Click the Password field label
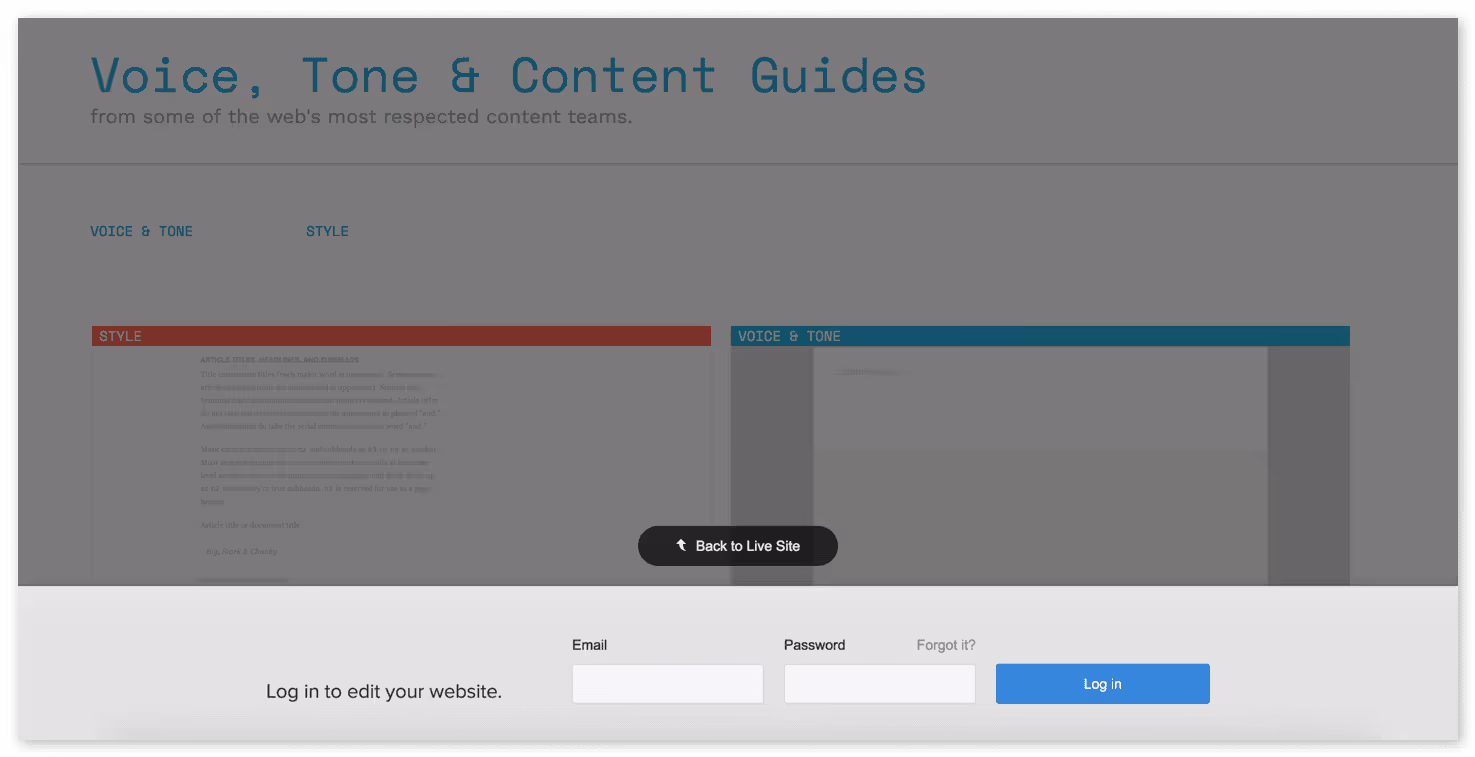1475x757 pixels. click(815, 645)
